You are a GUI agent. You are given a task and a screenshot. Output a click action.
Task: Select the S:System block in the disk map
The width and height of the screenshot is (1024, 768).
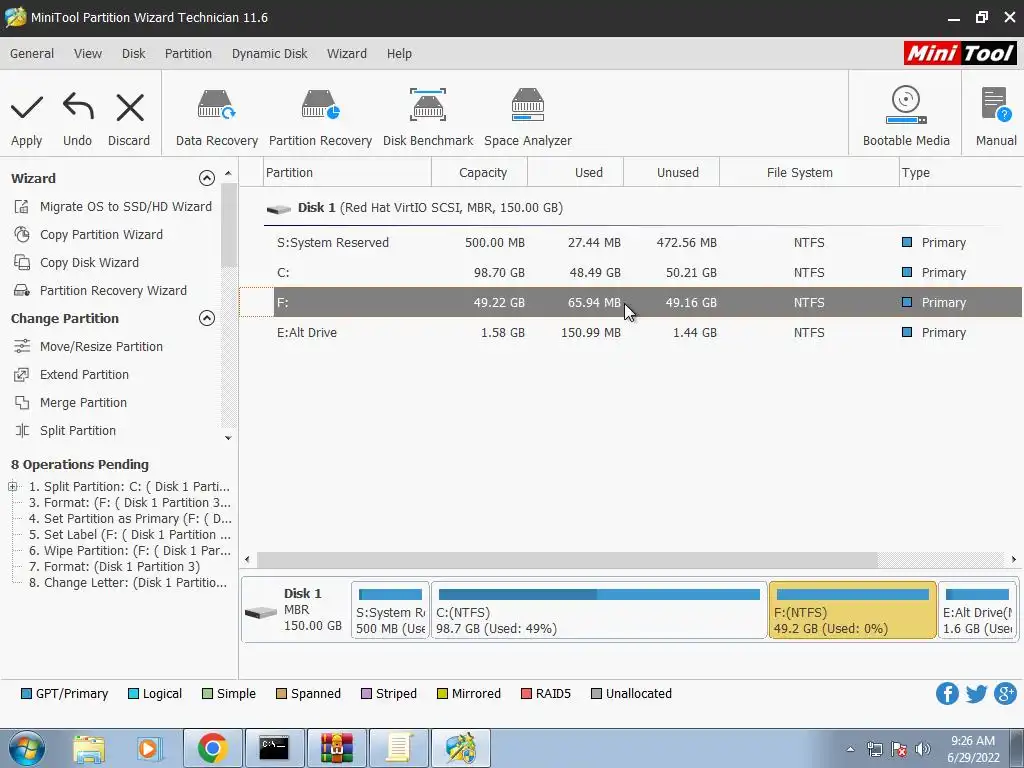(x=391, y=611)
